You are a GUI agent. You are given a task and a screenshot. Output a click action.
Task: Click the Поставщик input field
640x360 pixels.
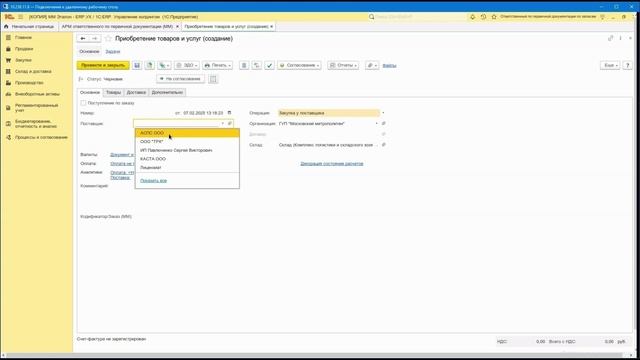click(176, 123)
